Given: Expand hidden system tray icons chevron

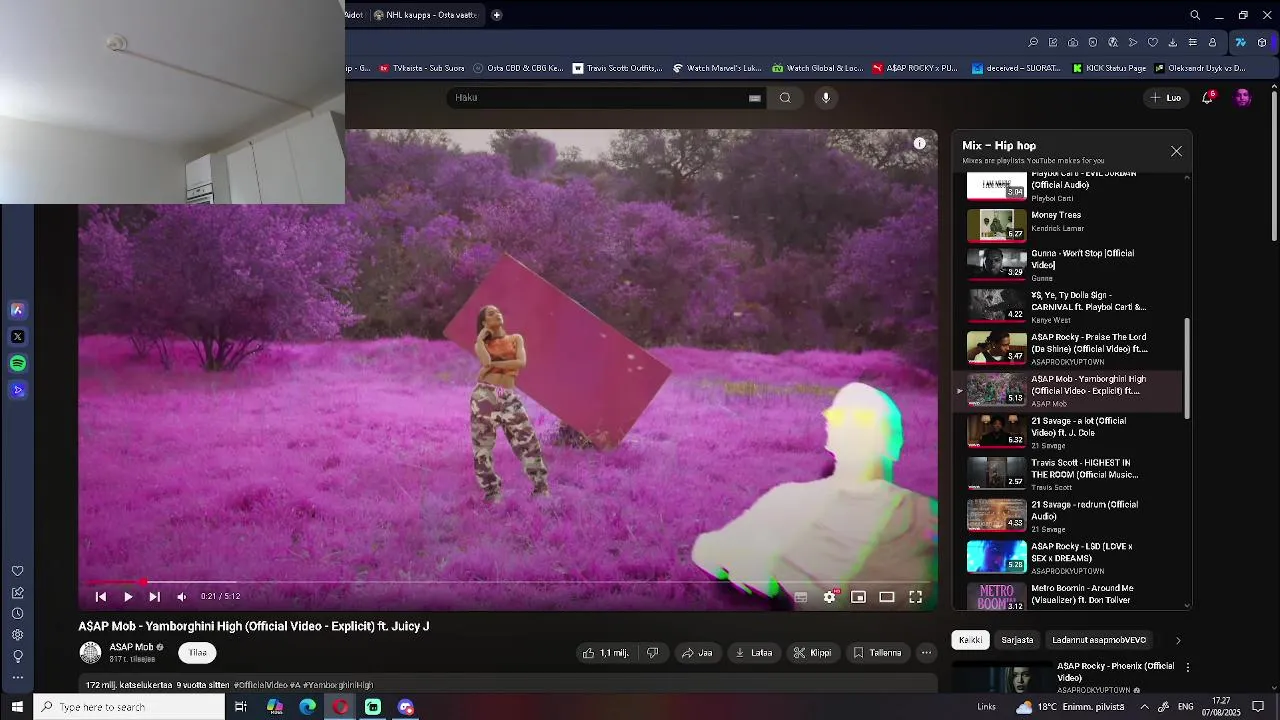Looking at the screenshot, I should click(x=1144, y=707).
